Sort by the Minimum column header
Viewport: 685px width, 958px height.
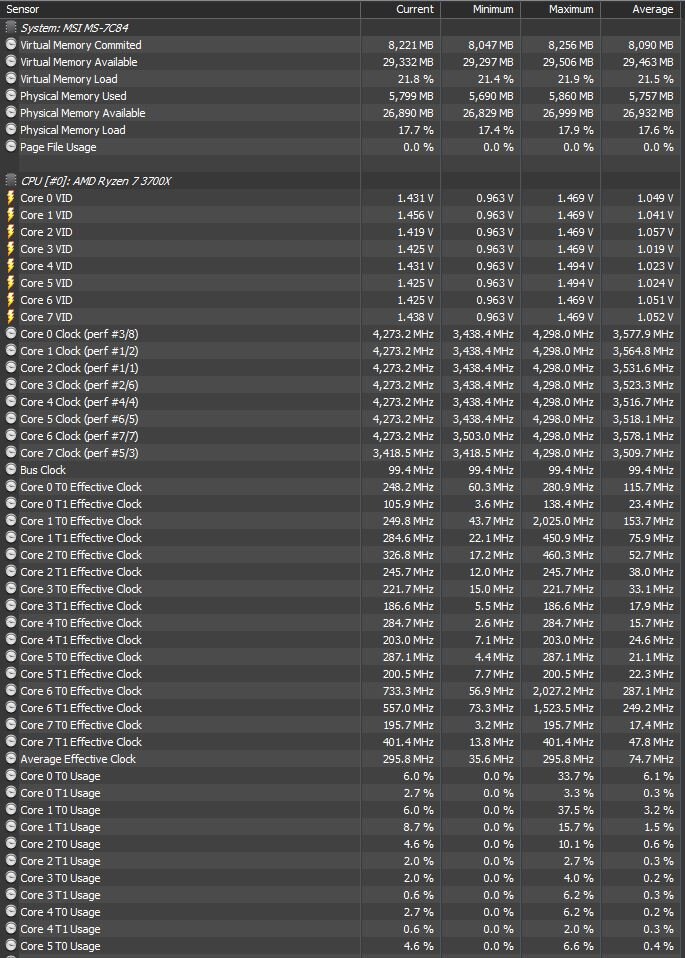click(480, 9)
